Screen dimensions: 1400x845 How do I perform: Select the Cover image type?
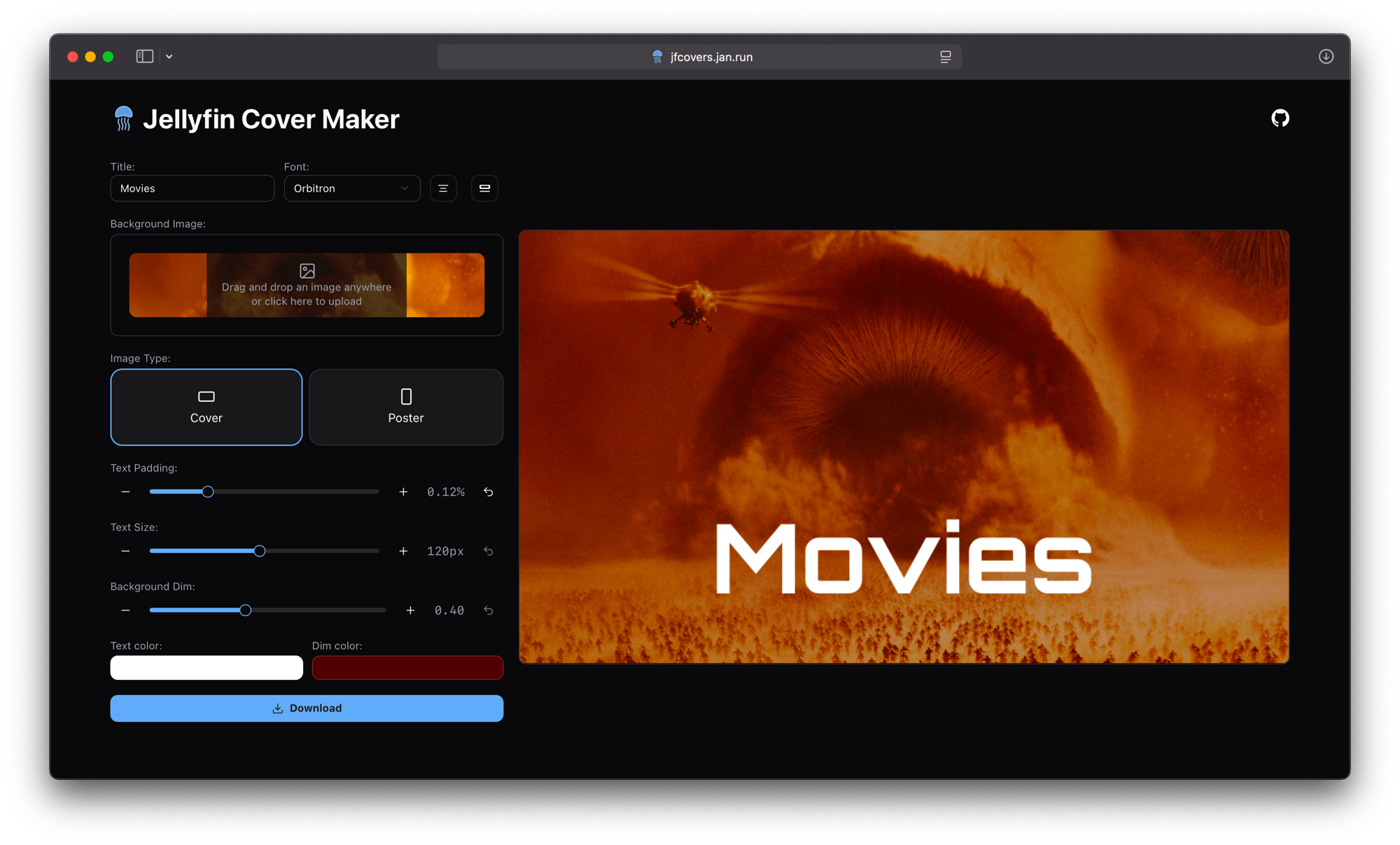[206, 407]
